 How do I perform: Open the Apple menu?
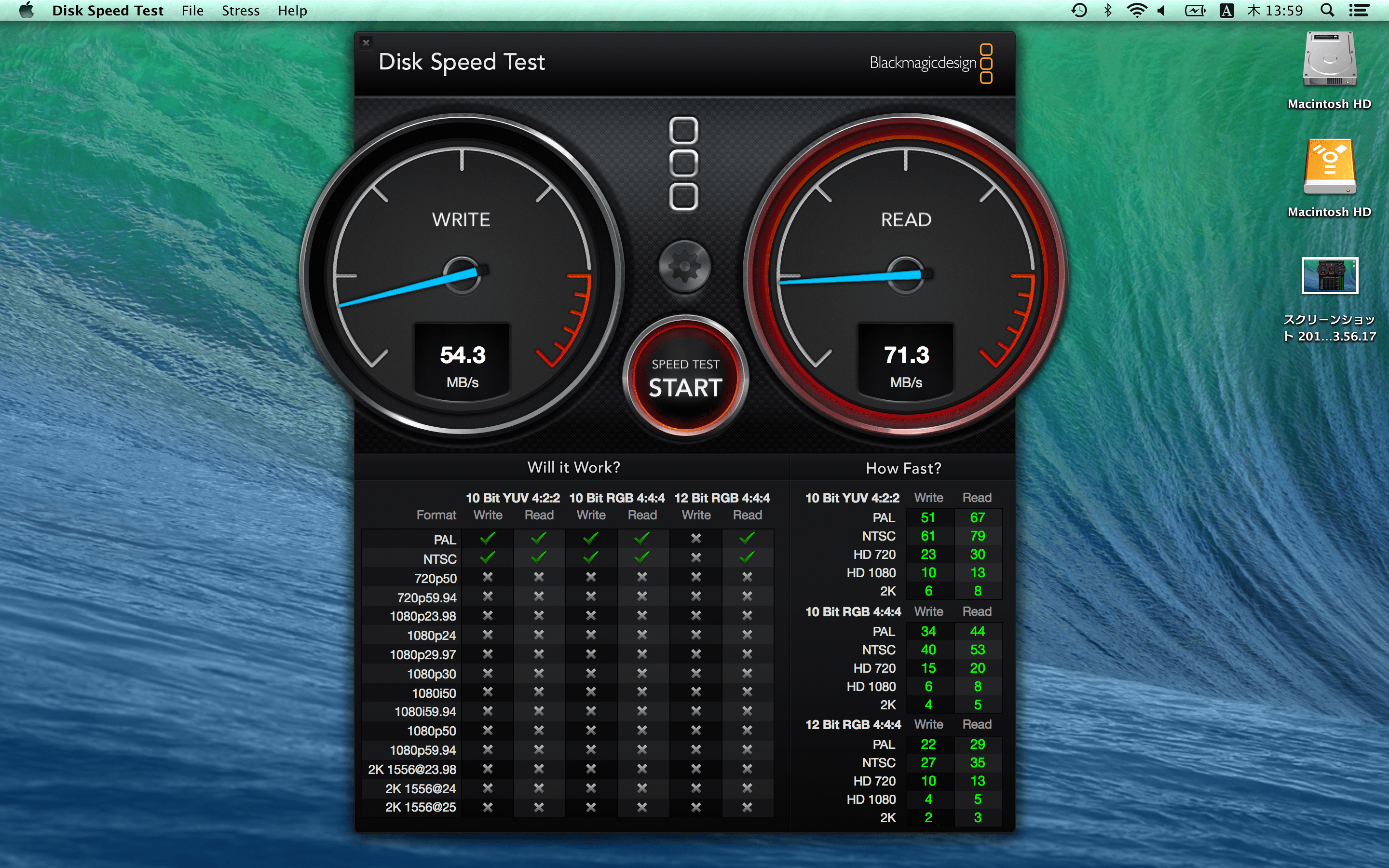point(27,10)
